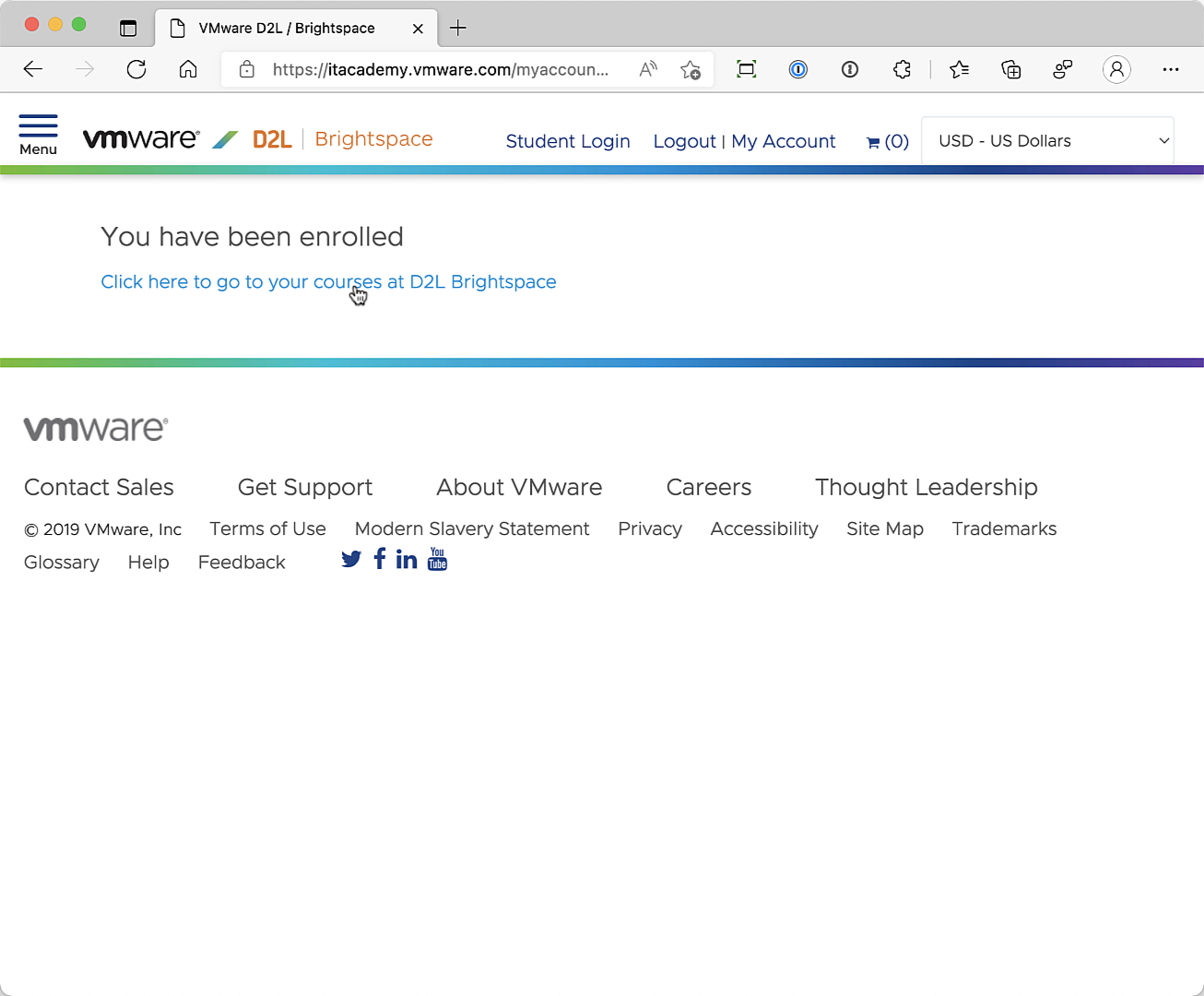Image resolution: width=1204 pixels, height=996 pixels.
Task: Open the My Account page
Action: (784, 141)
